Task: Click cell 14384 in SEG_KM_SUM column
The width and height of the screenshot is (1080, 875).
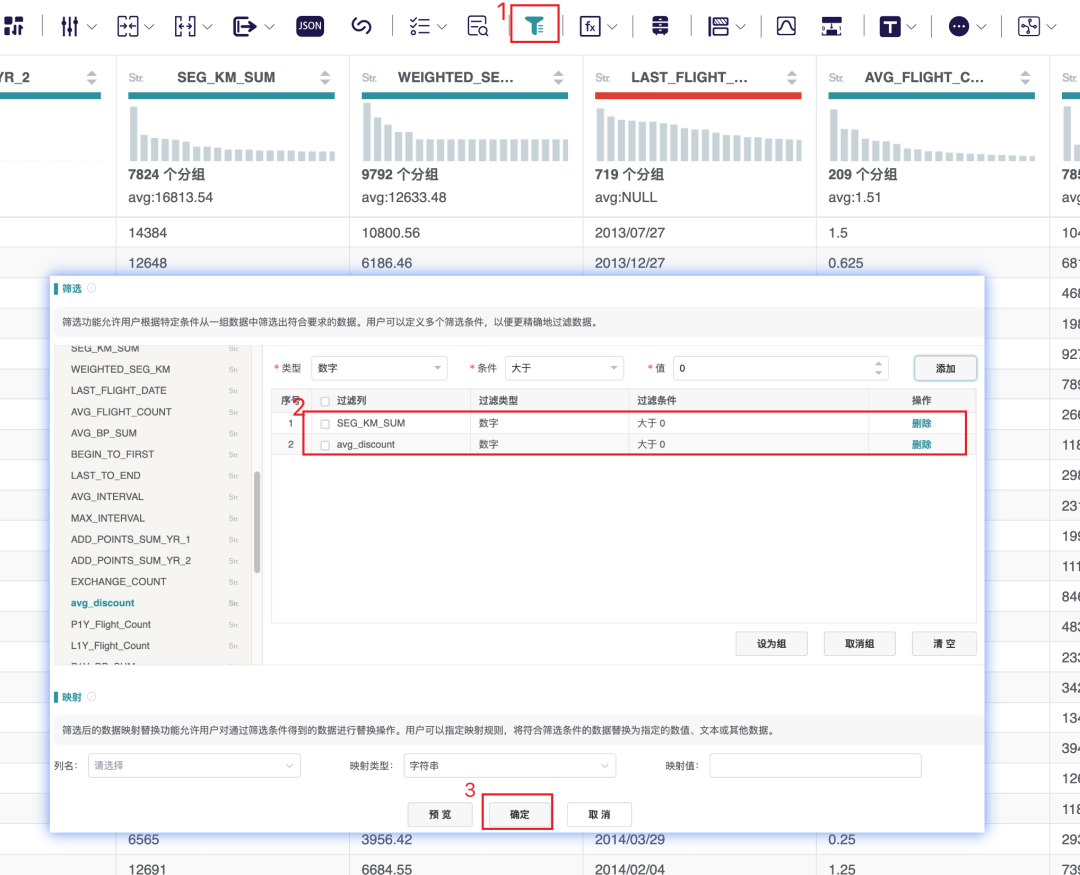Action: pyautogui.click(x=147, y=233)
